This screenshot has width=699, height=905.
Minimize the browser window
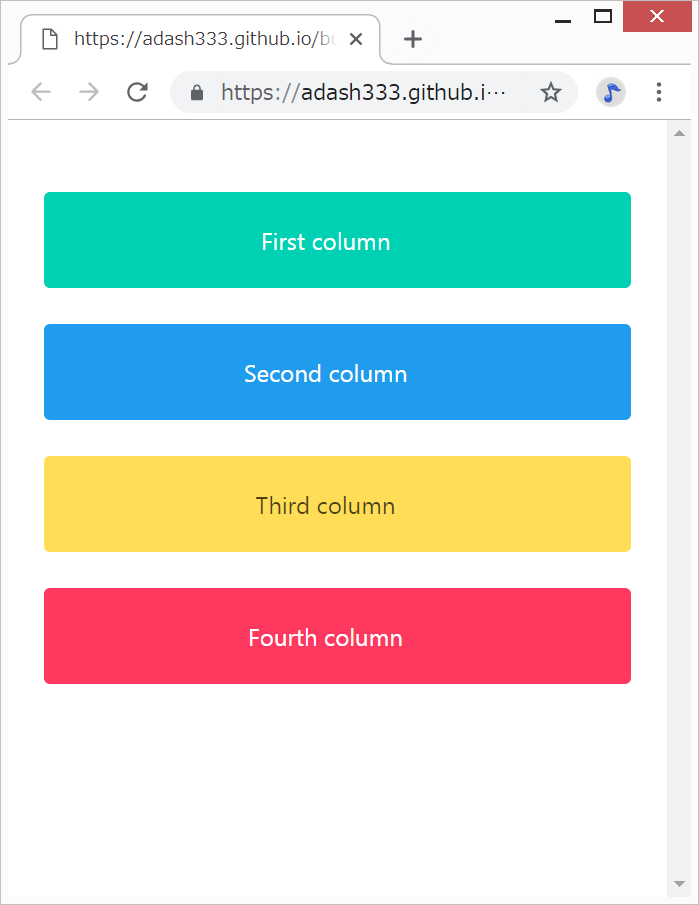pos(563,16)
